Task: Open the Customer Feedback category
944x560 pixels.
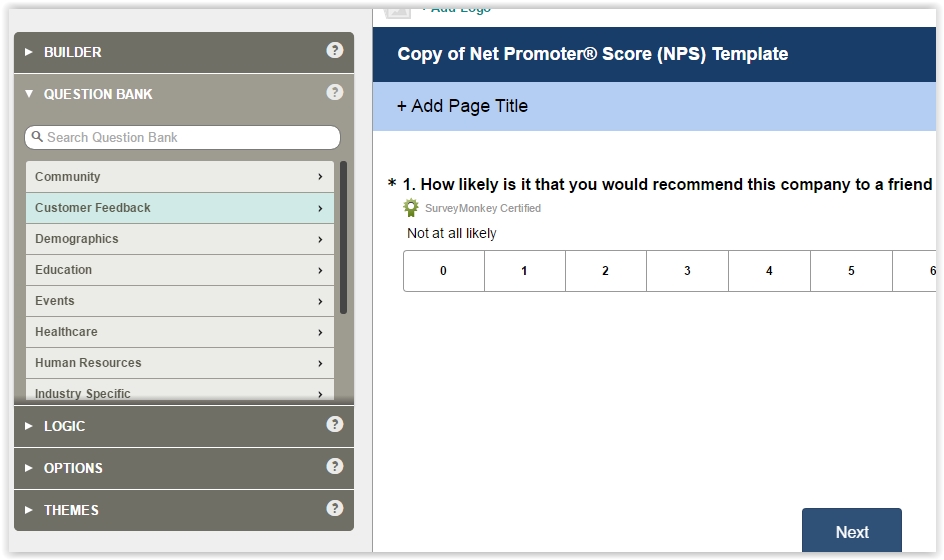Action: (x=180, y=208)
